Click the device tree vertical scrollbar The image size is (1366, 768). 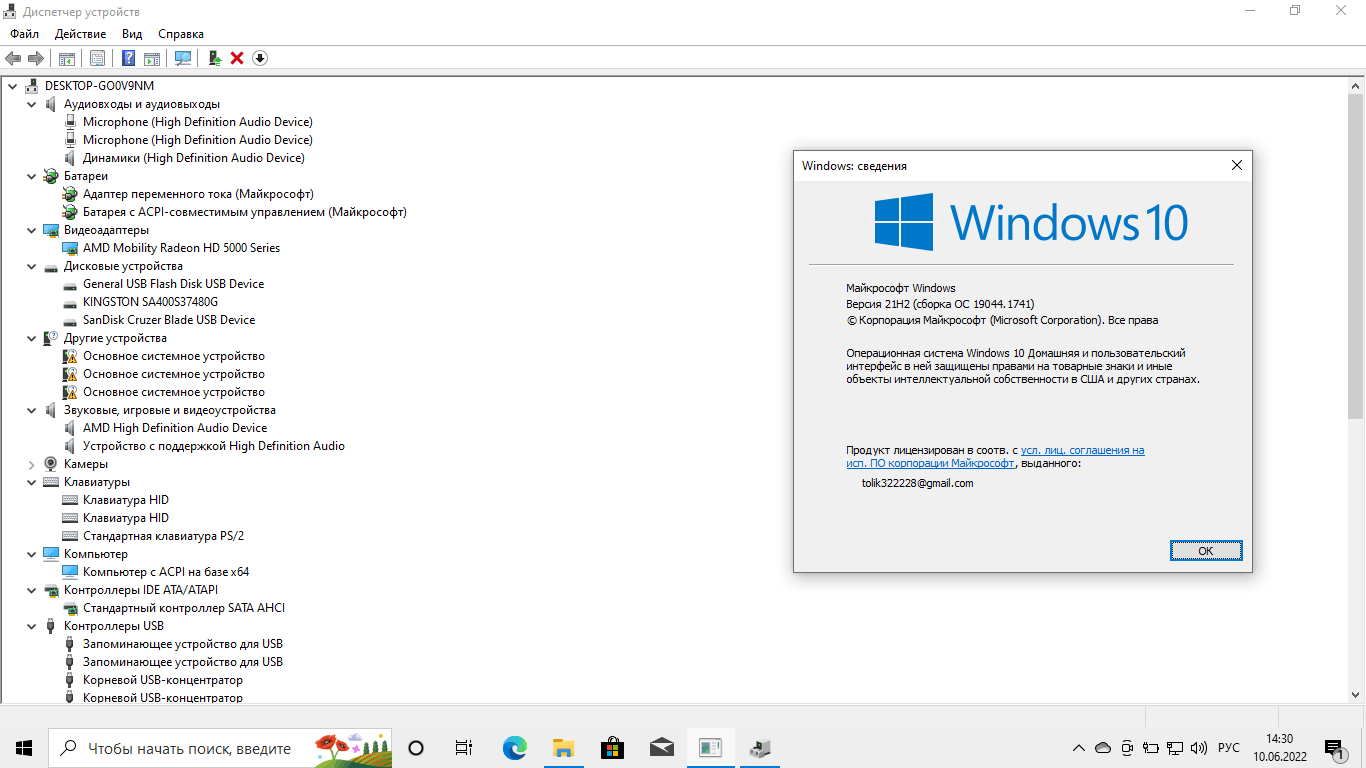coord(1356,257)
